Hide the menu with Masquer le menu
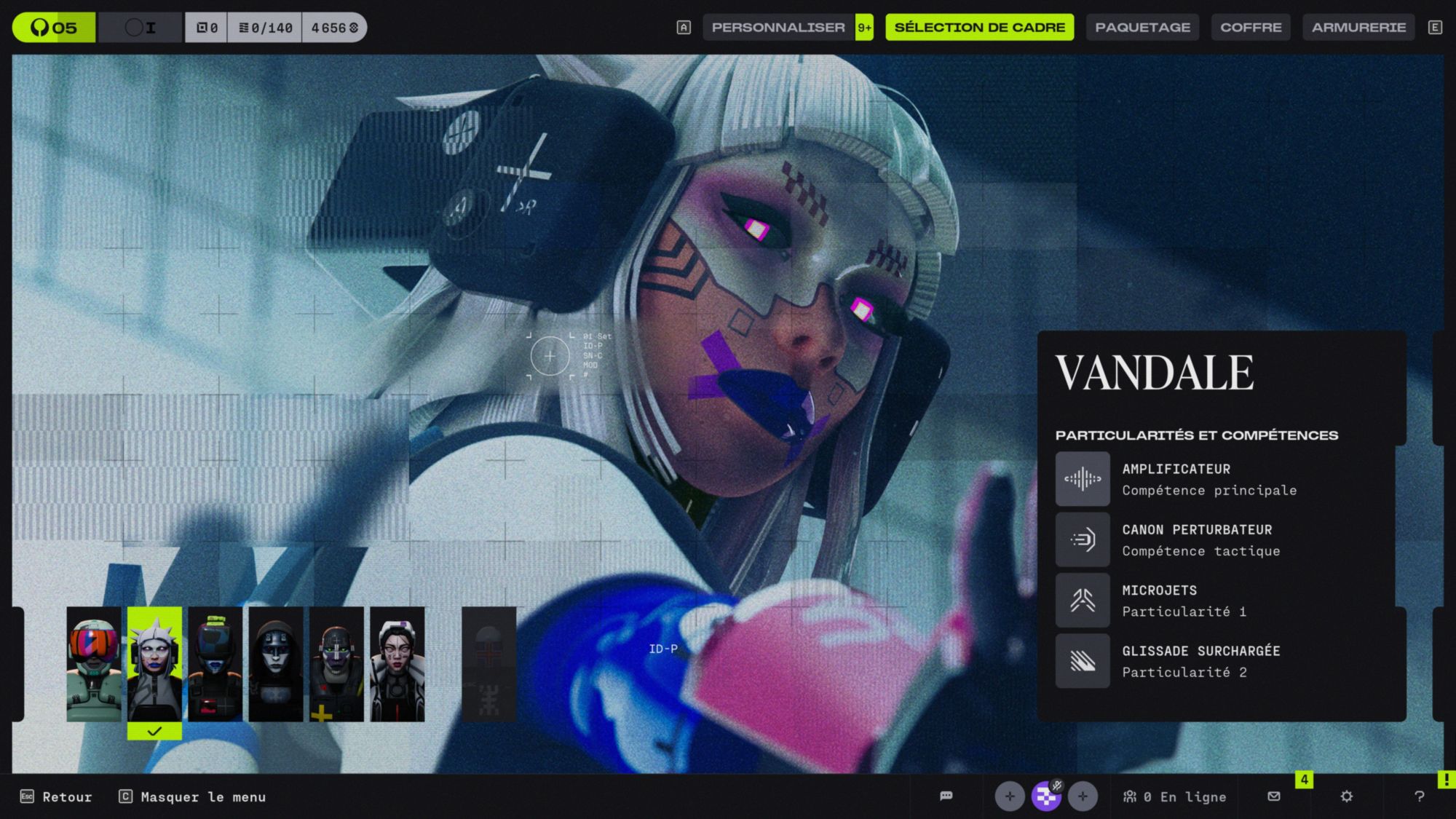The height and width of the screenshot is (819, 1456). click(x=193, y=796)
